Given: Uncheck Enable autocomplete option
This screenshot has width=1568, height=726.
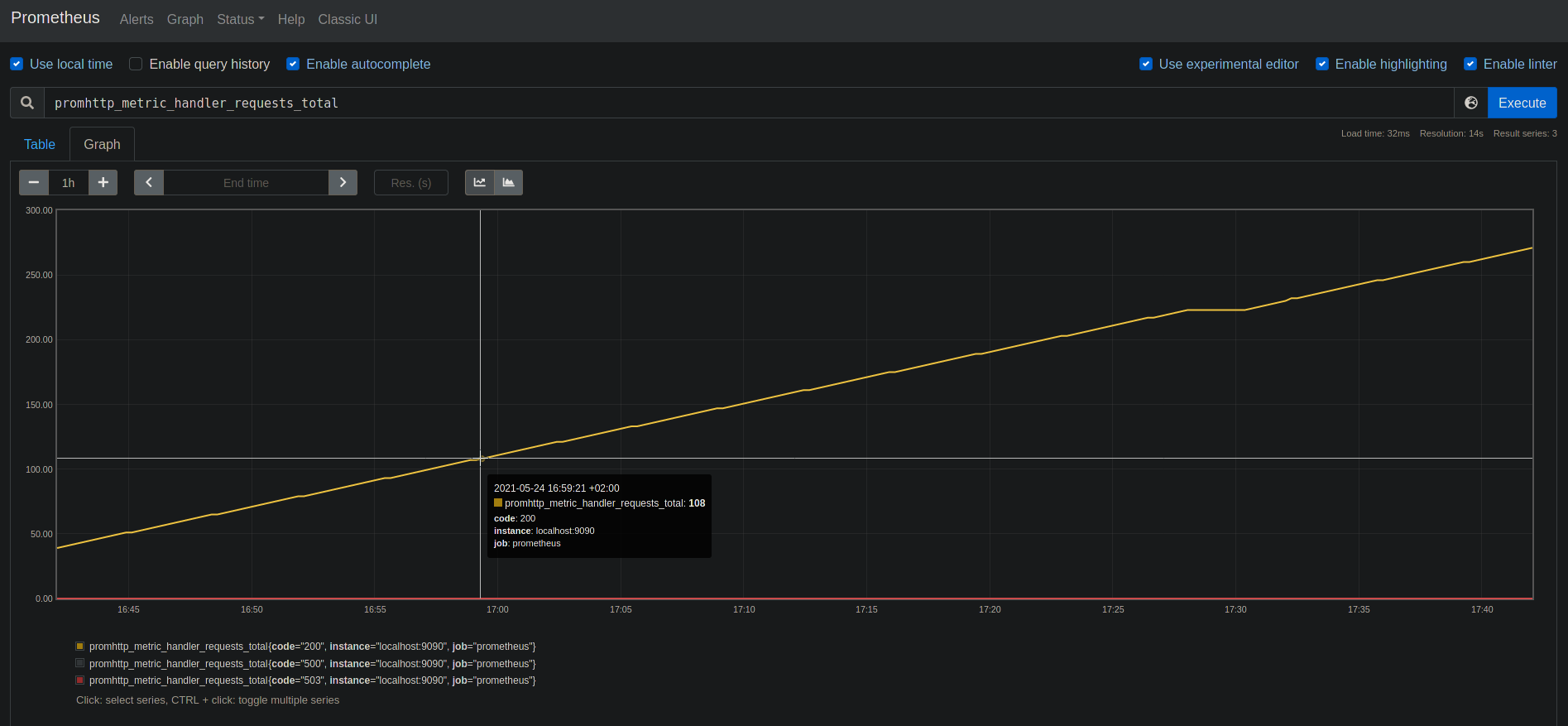Looking at the screenshot, I should 293,65.
